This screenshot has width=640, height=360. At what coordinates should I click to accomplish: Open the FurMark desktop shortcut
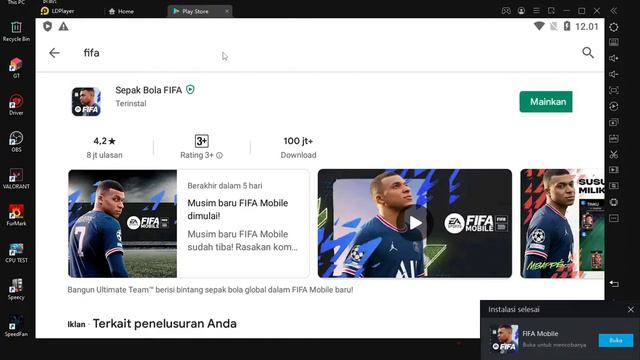(x=16, y=216)
